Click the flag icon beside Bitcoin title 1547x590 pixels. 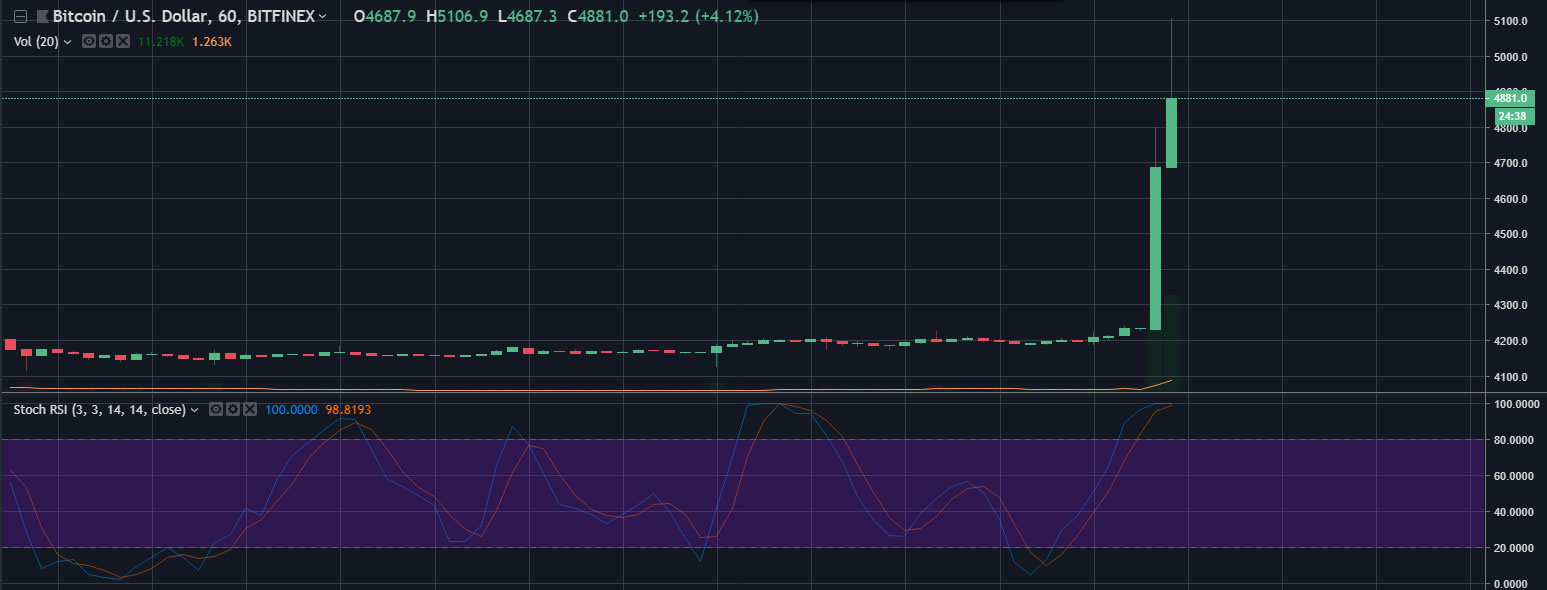(x=41, y=17)
